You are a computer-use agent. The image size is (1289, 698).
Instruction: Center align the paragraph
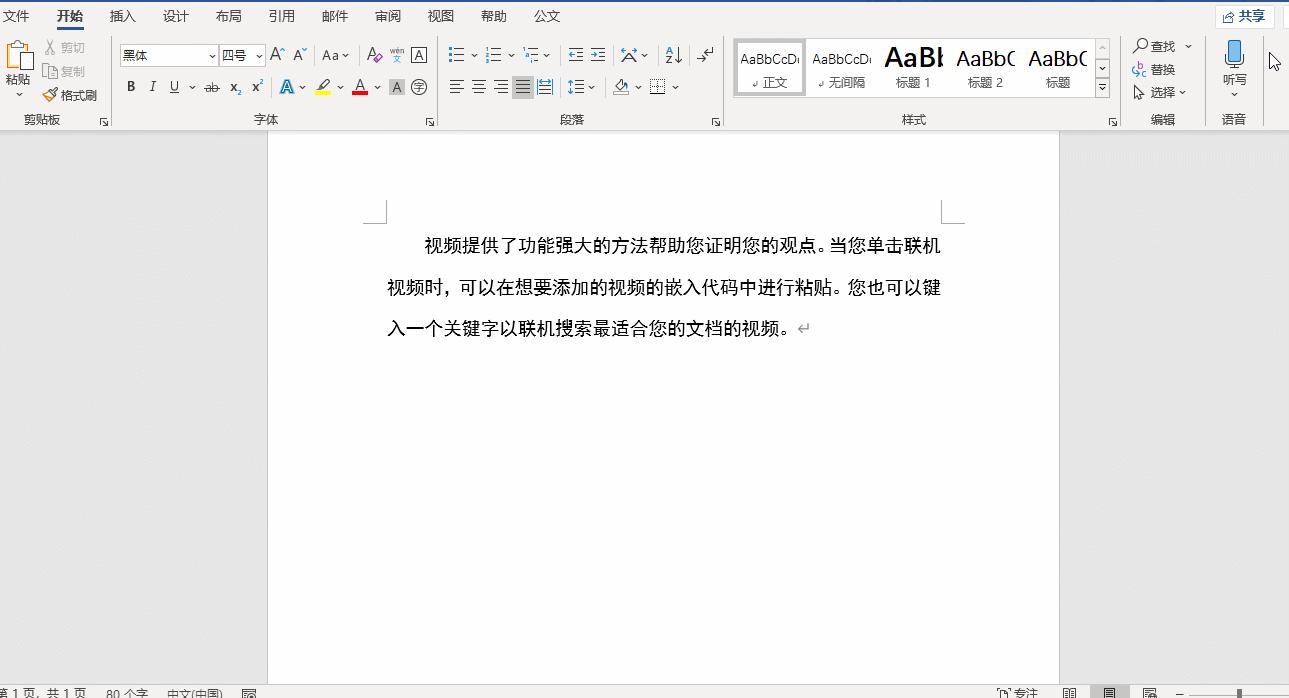click(479, 87)
